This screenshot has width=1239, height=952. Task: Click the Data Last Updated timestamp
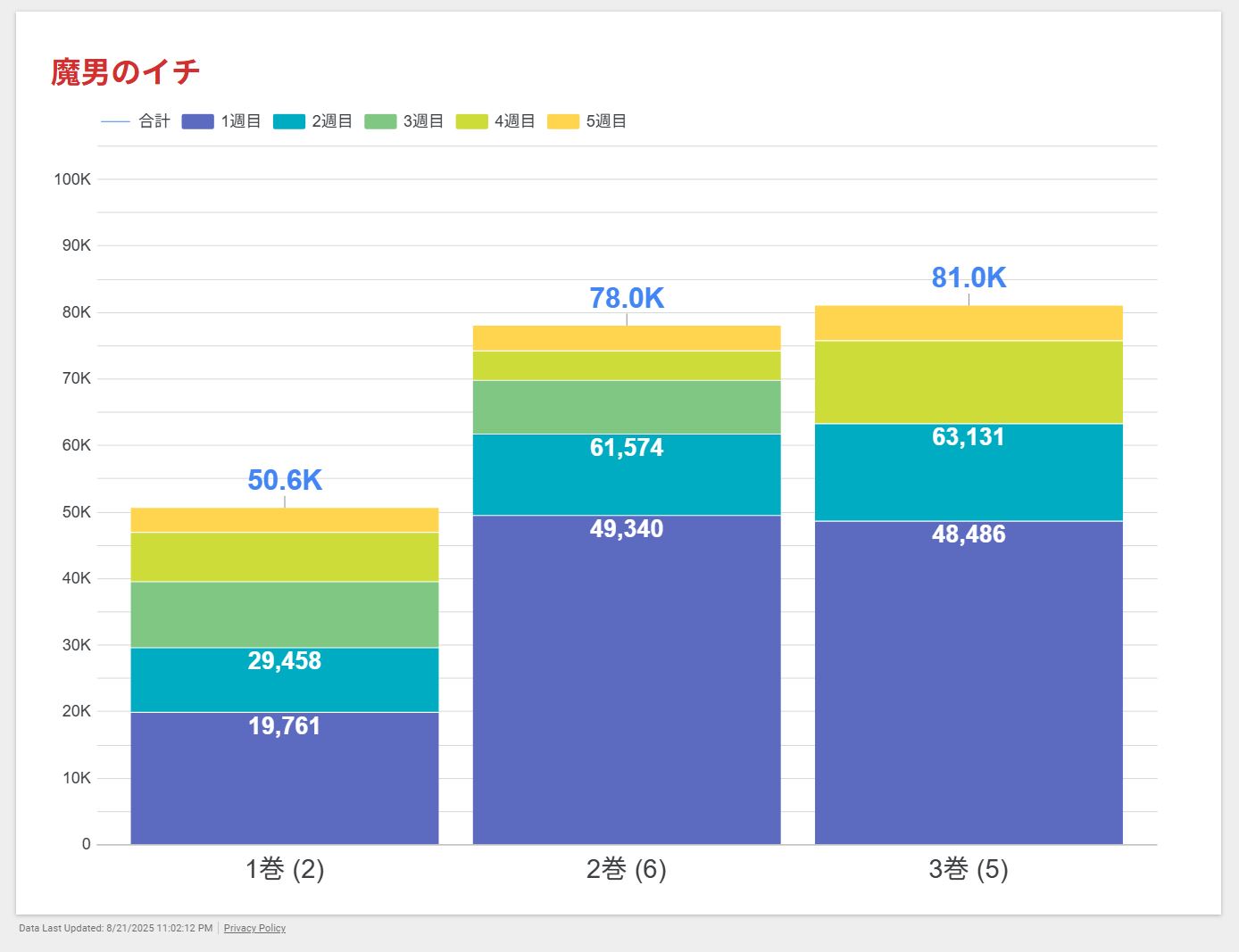coord(116,928)
